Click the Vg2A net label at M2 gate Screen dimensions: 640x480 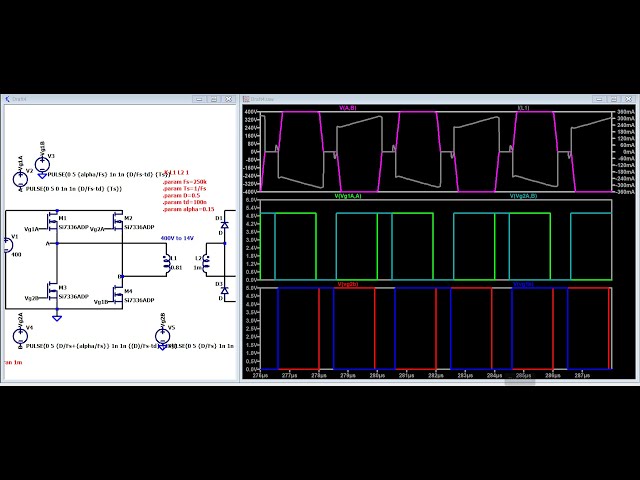pos(97,229)
